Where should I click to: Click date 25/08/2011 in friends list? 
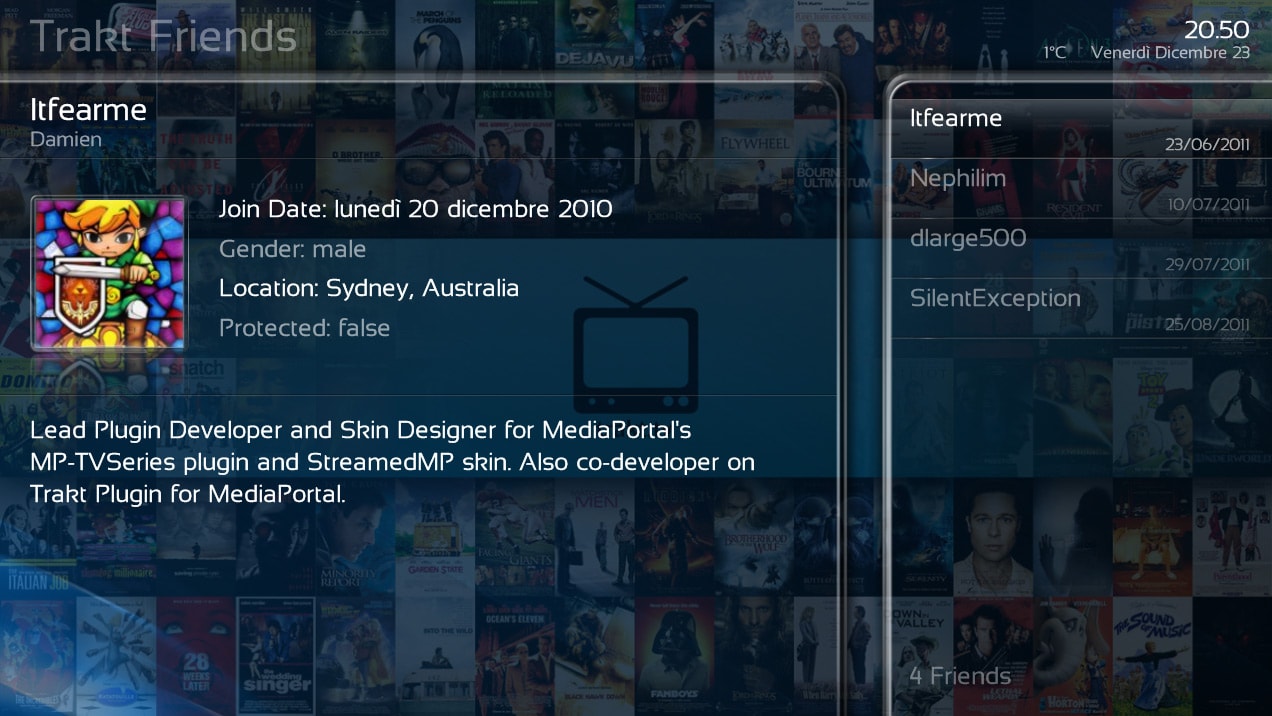click(1208, 325)
